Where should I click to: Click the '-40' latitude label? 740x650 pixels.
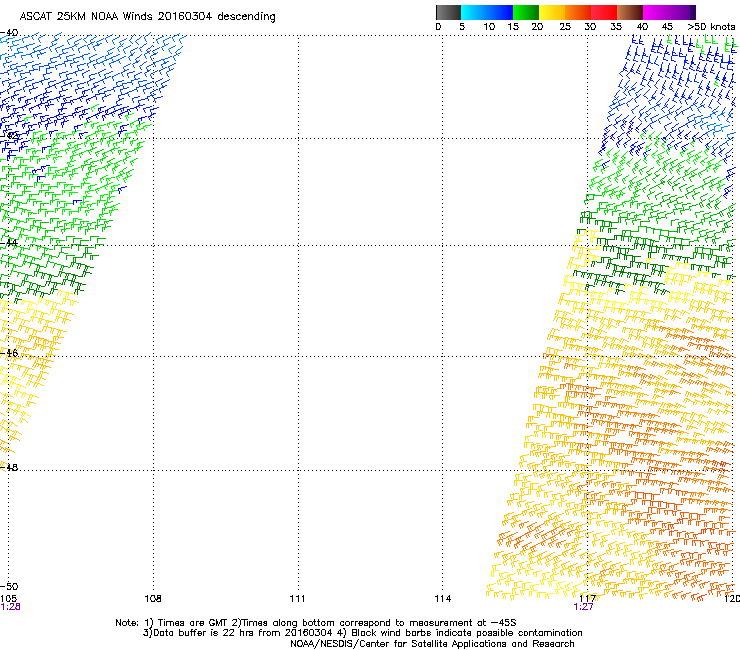(9, 33)
